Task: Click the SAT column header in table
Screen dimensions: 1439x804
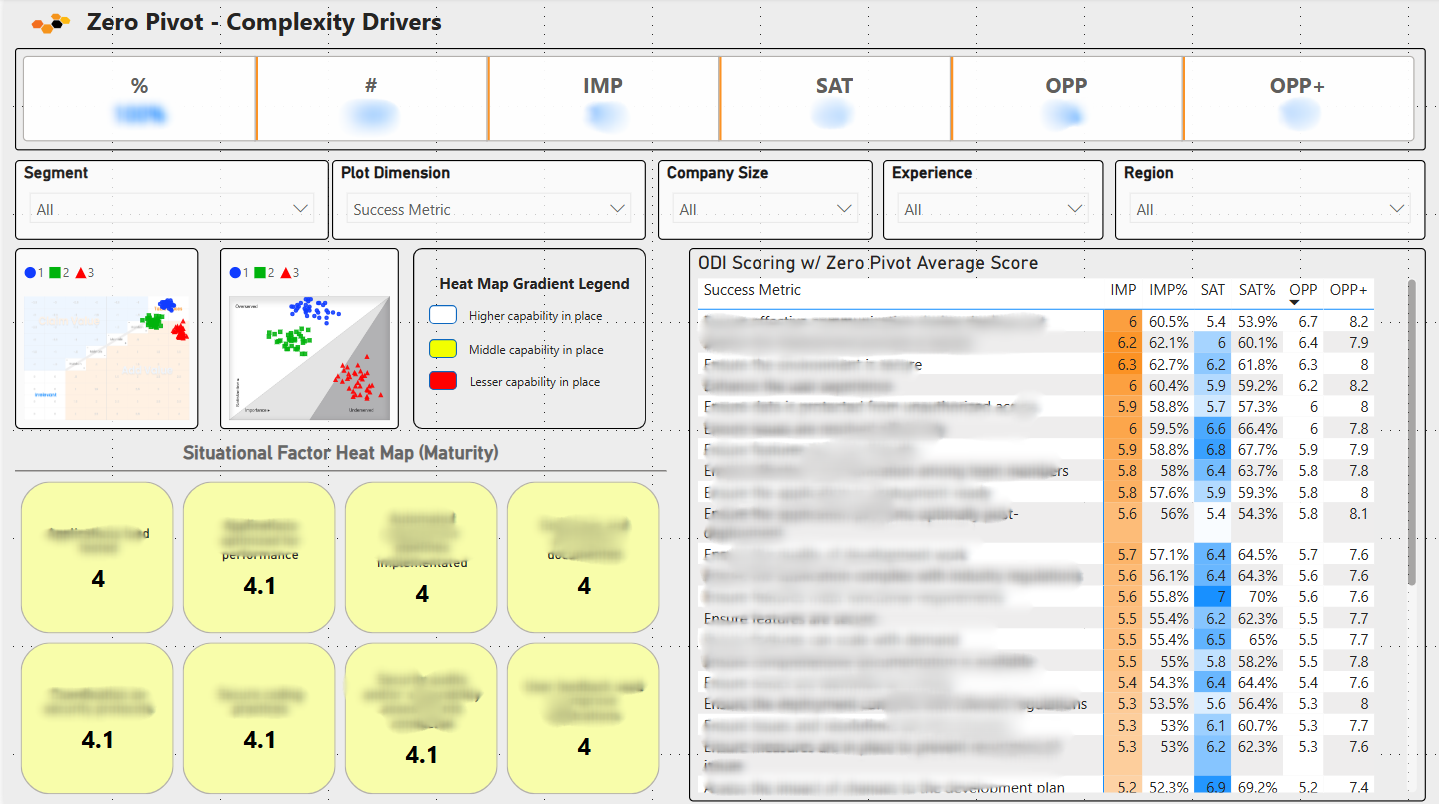Action: pos(1213,290)
